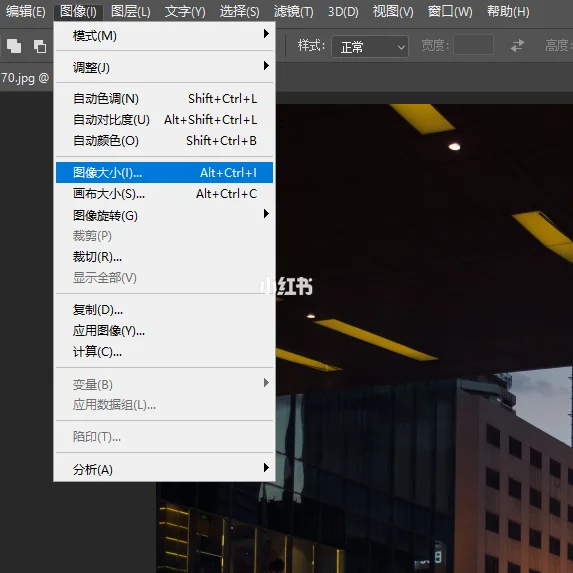Open the 滤镜(T) menu
The height and width of the screenshot is (573, 573).
[x=293, y=12]
